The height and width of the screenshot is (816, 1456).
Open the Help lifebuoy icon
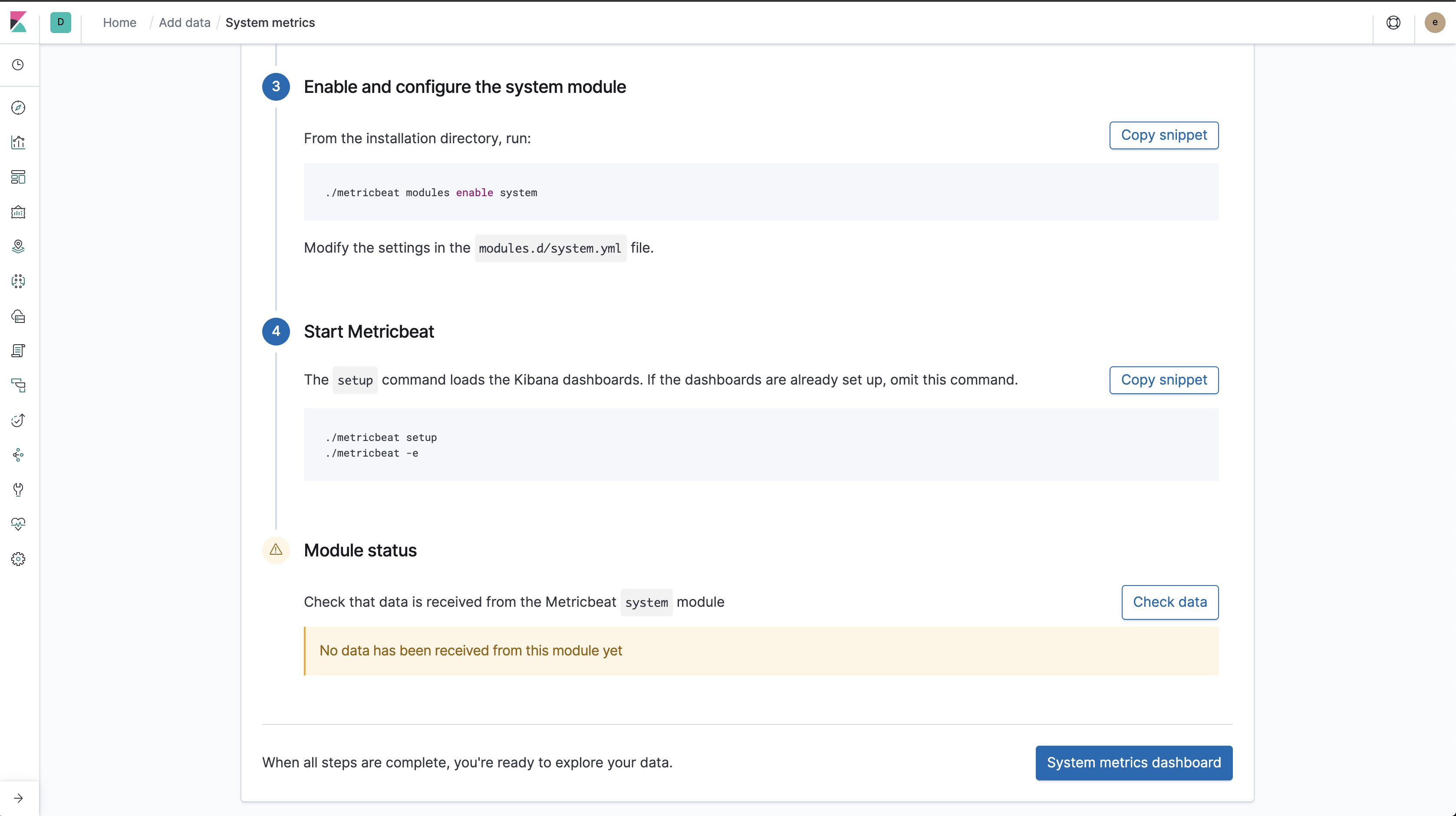(1393, 23)
